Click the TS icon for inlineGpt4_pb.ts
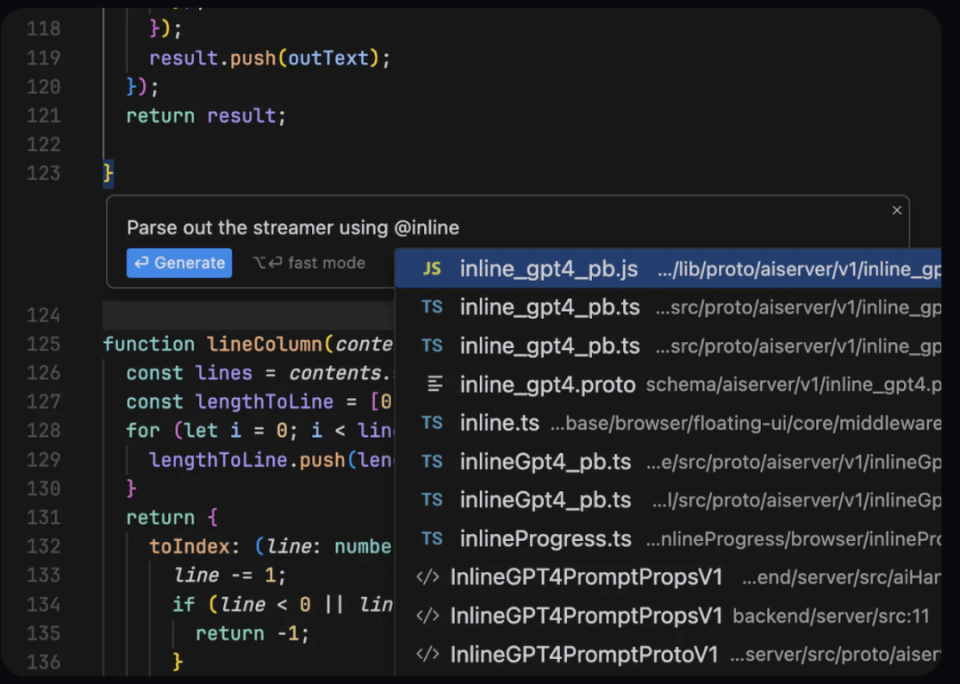Image resolution: width=960 pixels, height=684 pixels. (x=432, y=461)
